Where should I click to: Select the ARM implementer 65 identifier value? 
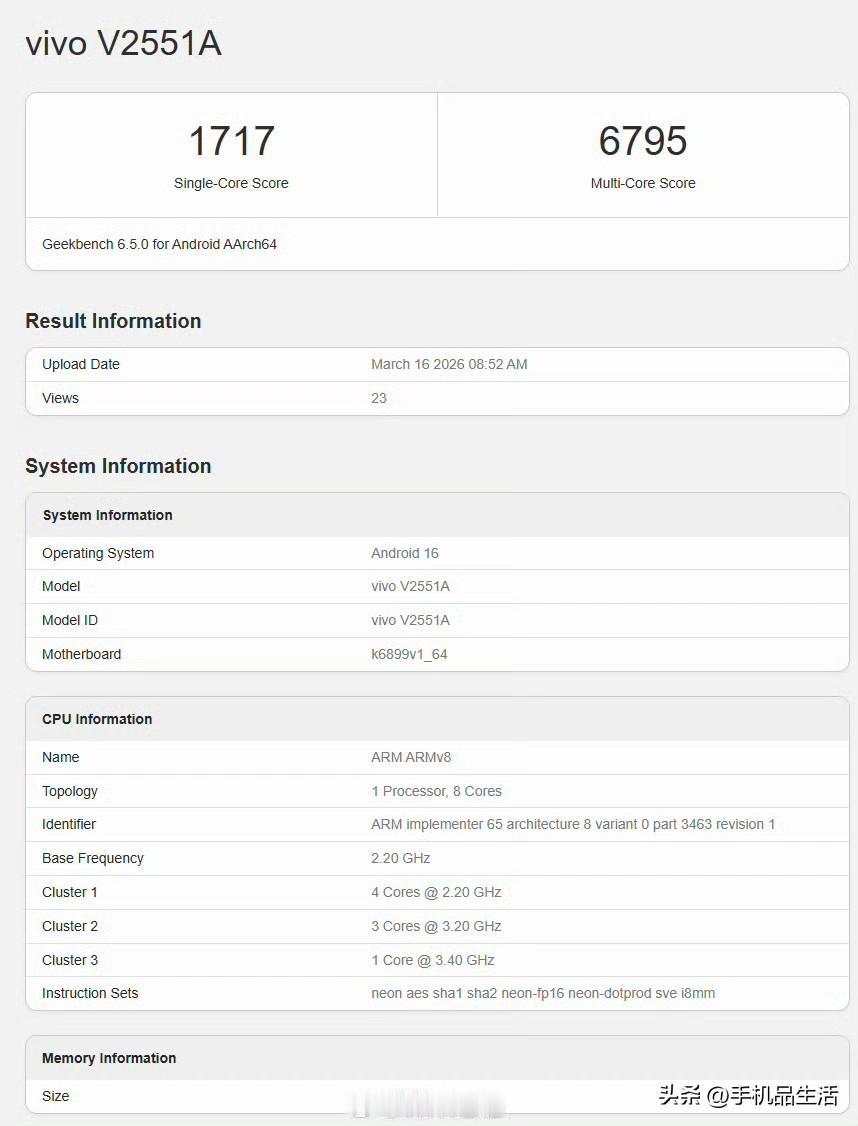pyautogui.click(x=573, y=824)
